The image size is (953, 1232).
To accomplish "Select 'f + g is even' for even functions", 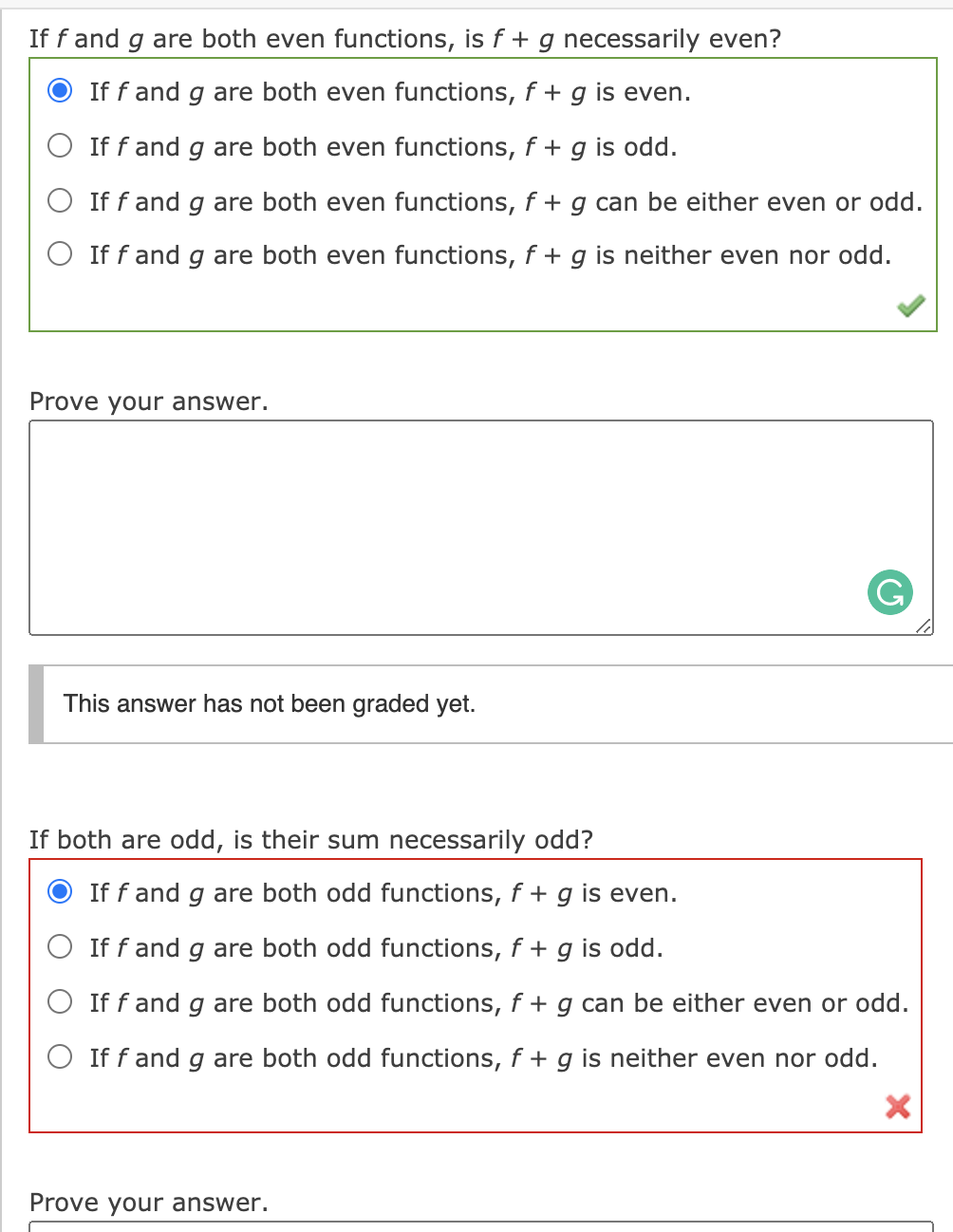I will (59, 91).
